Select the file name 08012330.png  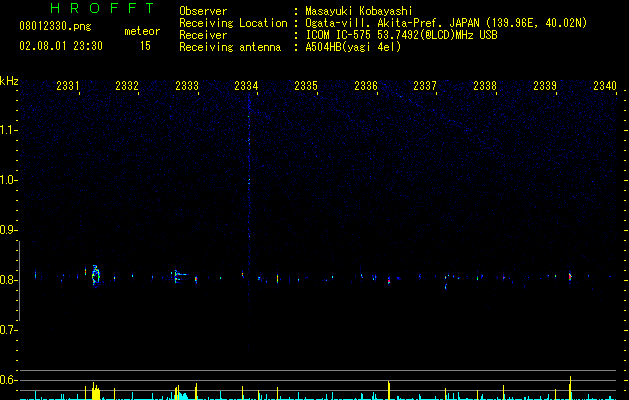pos(55,27)
